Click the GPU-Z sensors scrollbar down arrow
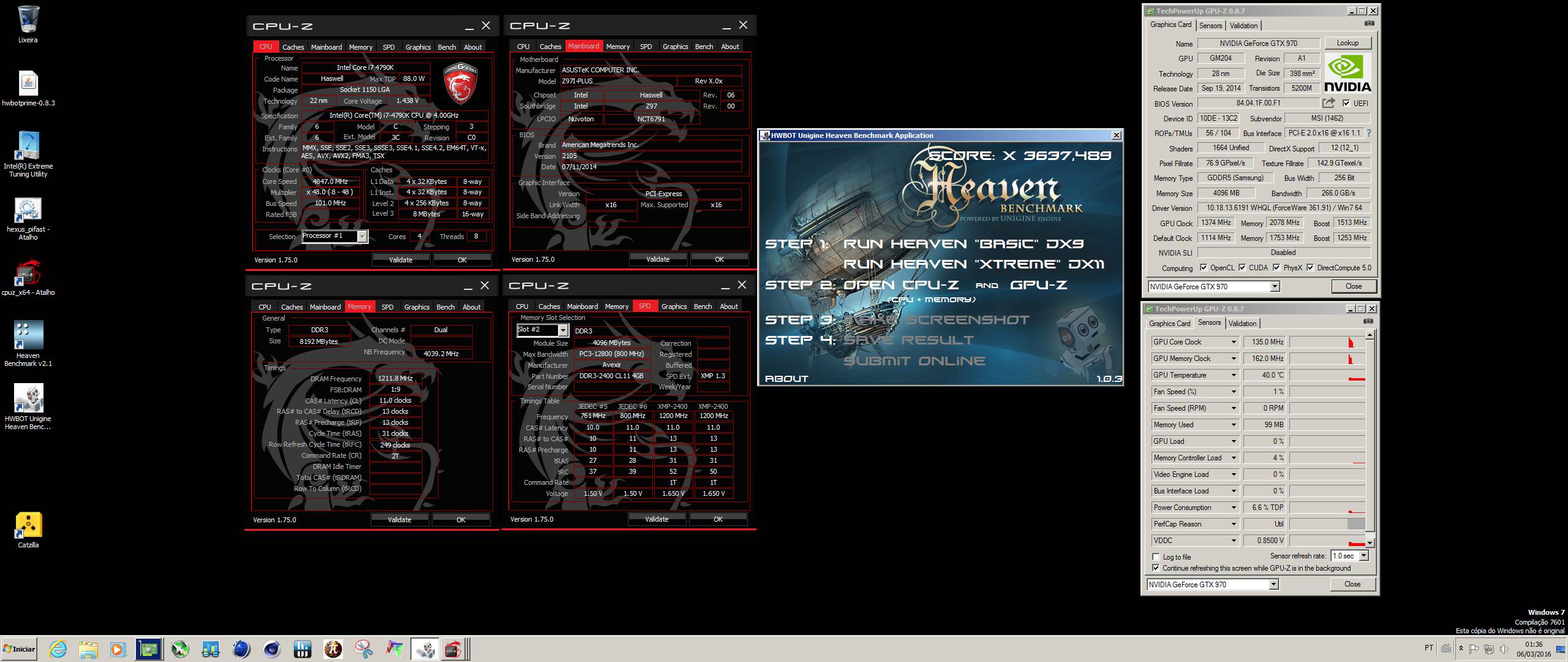Screen dimensions: 1568x662 pyautogui.click(x=1370, y=542)
